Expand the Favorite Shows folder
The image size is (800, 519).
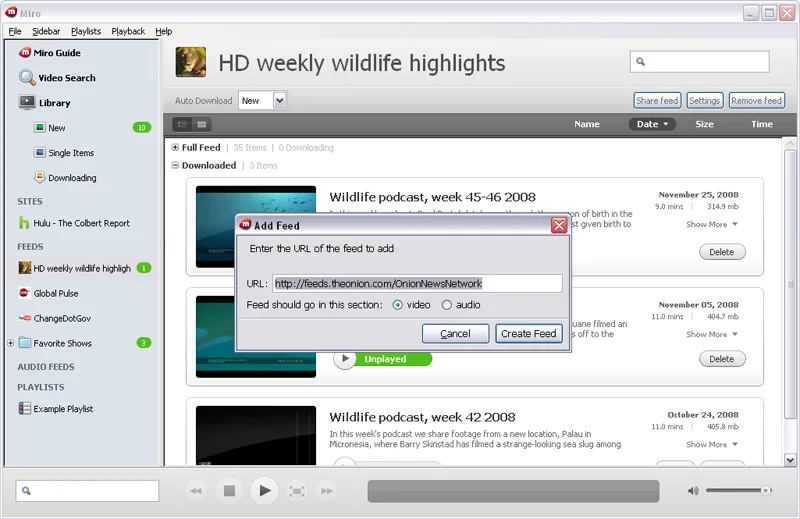click(10, 343)
